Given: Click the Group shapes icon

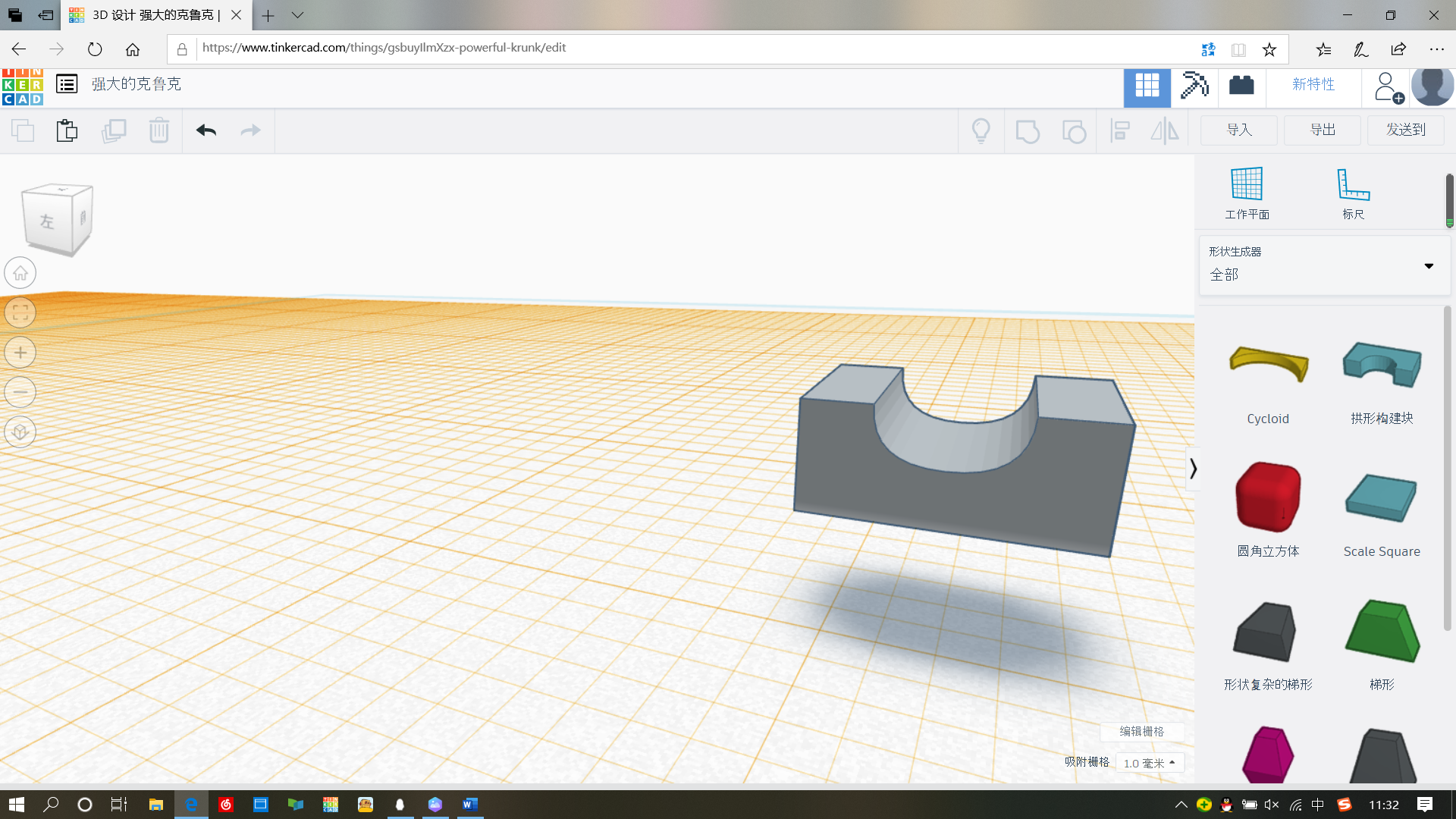Looking at the screenshot, I should [1028, 131].
